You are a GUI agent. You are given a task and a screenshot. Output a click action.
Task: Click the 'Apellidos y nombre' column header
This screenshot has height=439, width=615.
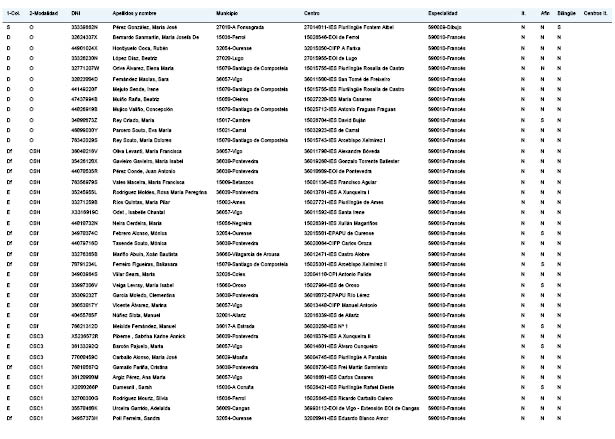click(134, 13)
